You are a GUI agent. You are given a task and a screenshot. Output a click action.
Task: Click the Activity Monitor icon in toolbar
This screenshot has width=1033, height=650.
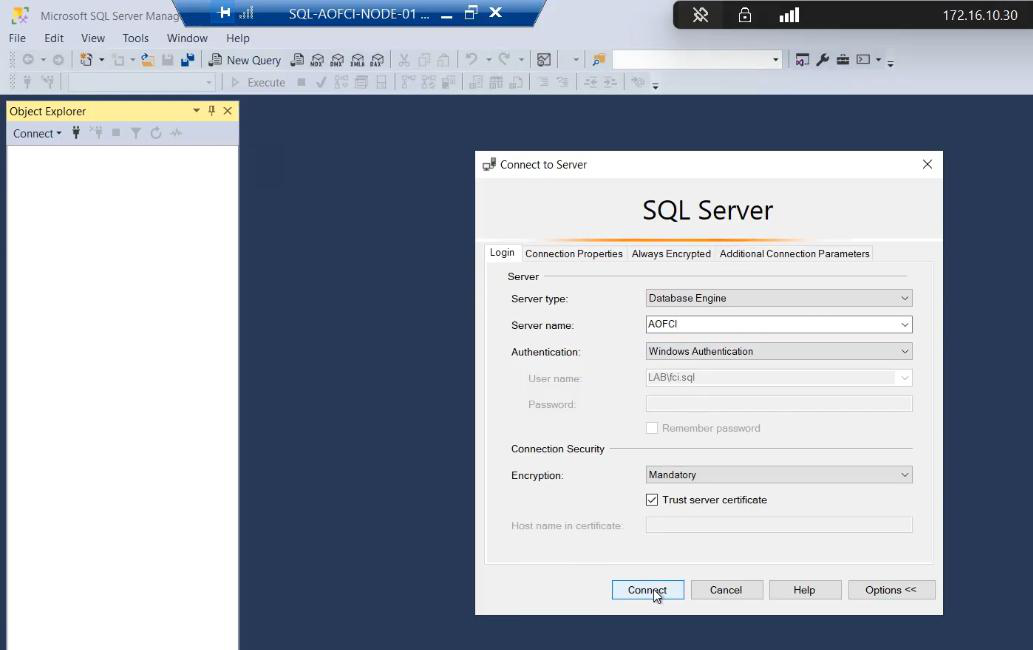tap(544, 60)
